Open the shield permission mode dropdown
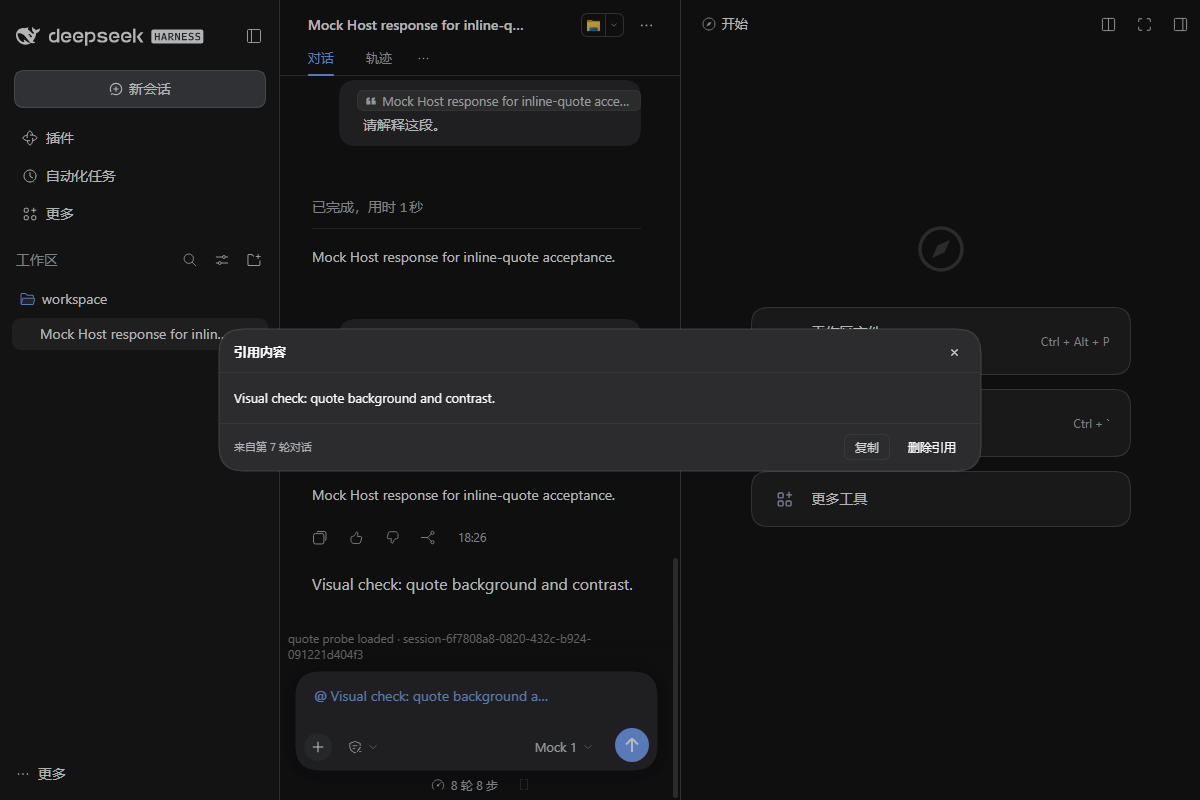 (362, 746)
